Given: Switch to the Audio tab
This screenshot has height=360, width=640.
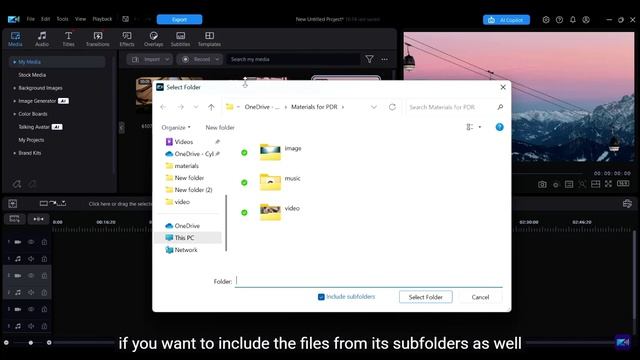Looking at the screenshot, I should [42, 39].
